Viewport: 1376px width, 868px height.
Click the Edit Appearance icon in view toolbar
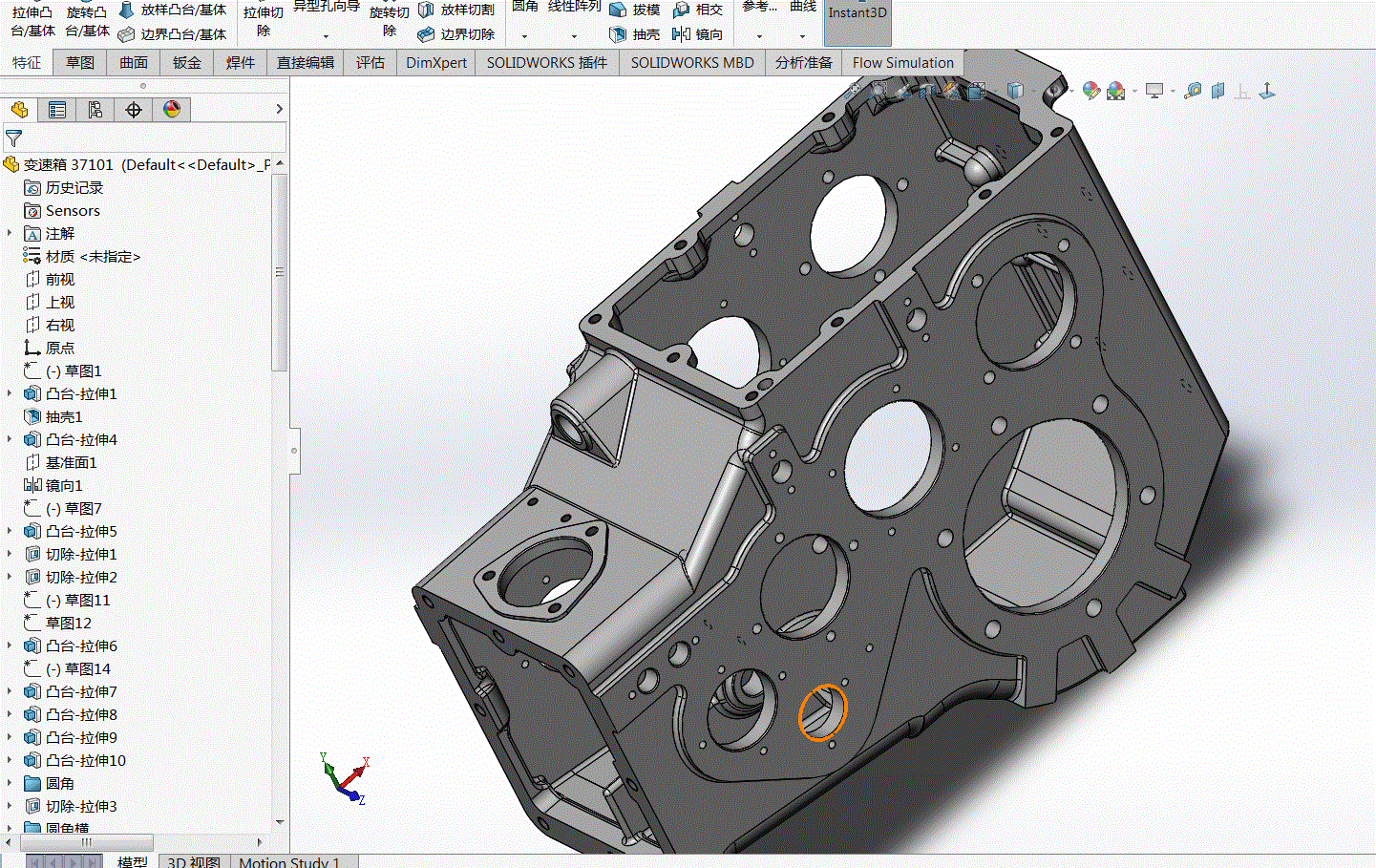[1090, 91]
